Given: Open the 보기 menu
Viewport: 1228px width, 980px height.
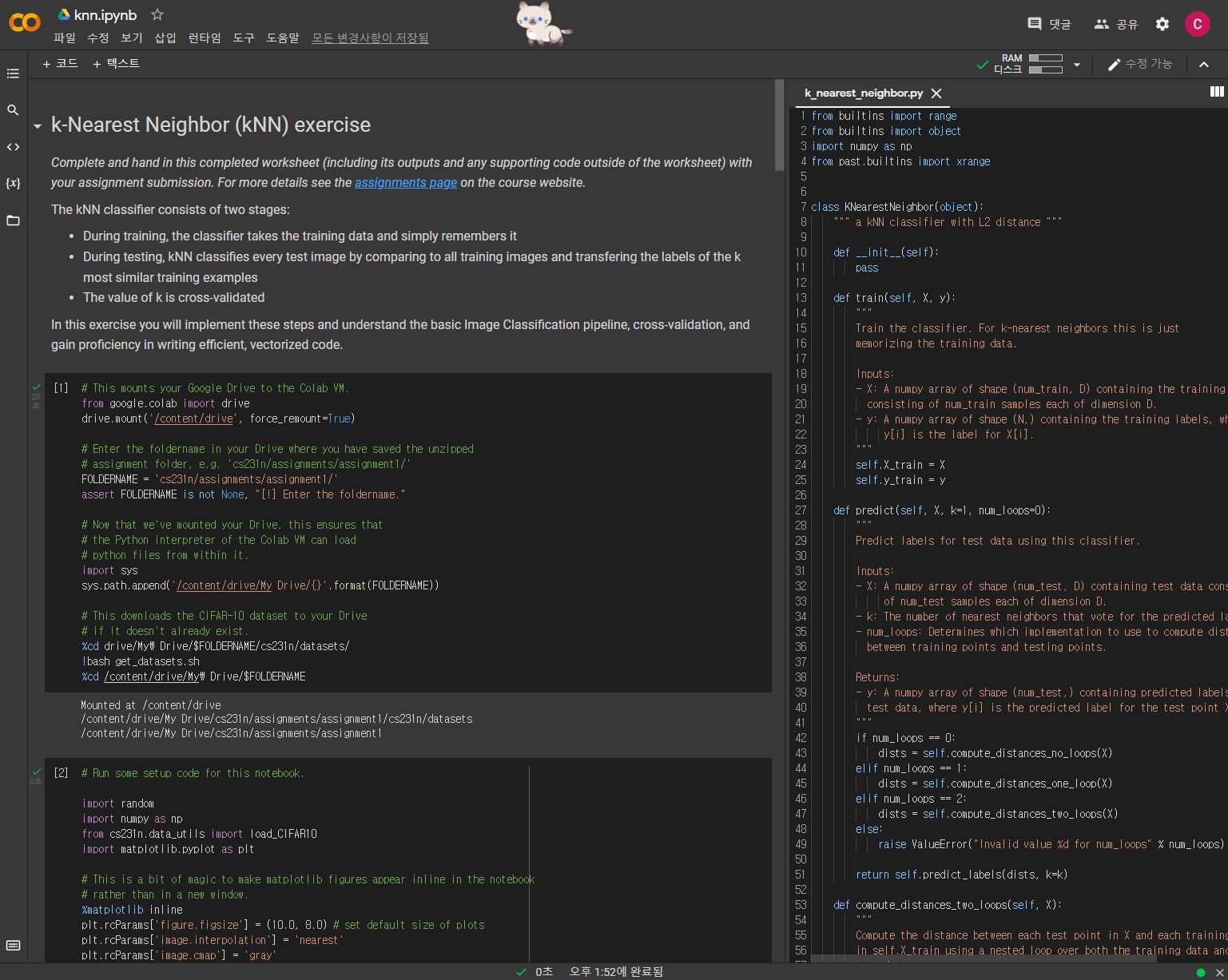Looking at the screenshot, I should pos(131,38).
